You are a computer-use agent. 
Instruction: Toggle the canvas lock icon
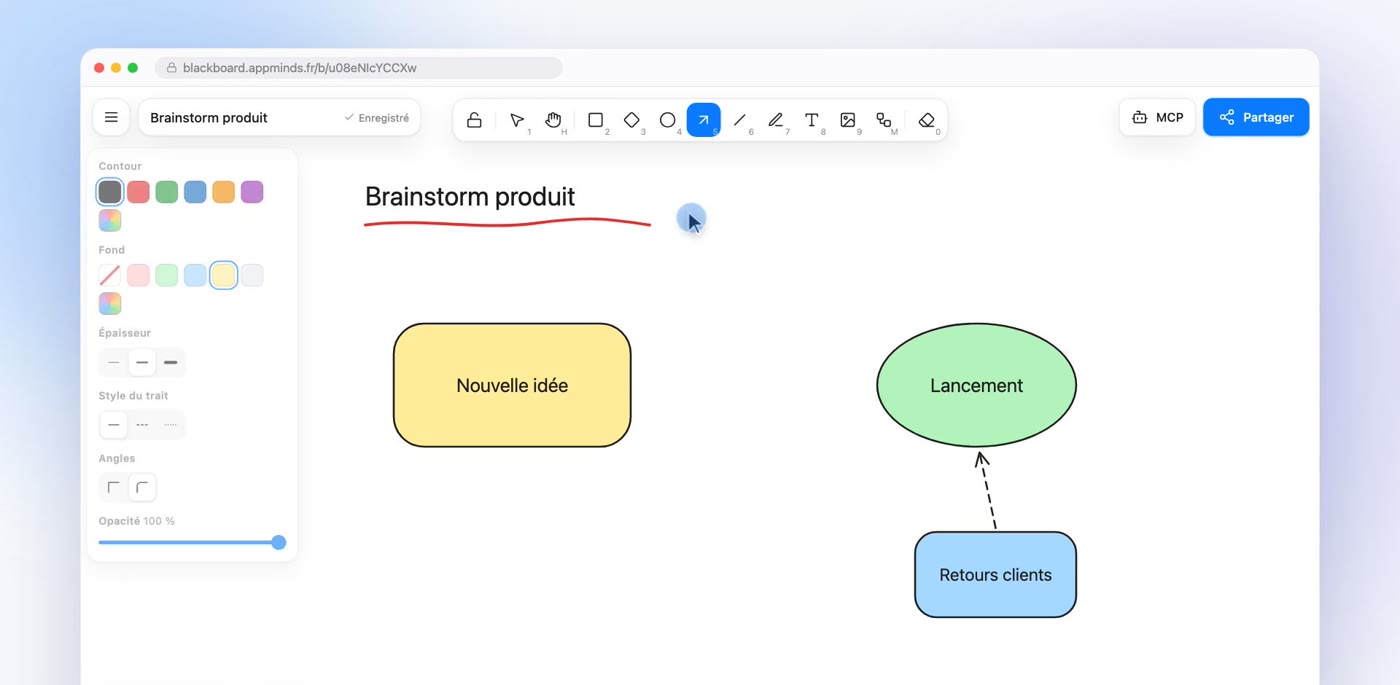[474, 120]
